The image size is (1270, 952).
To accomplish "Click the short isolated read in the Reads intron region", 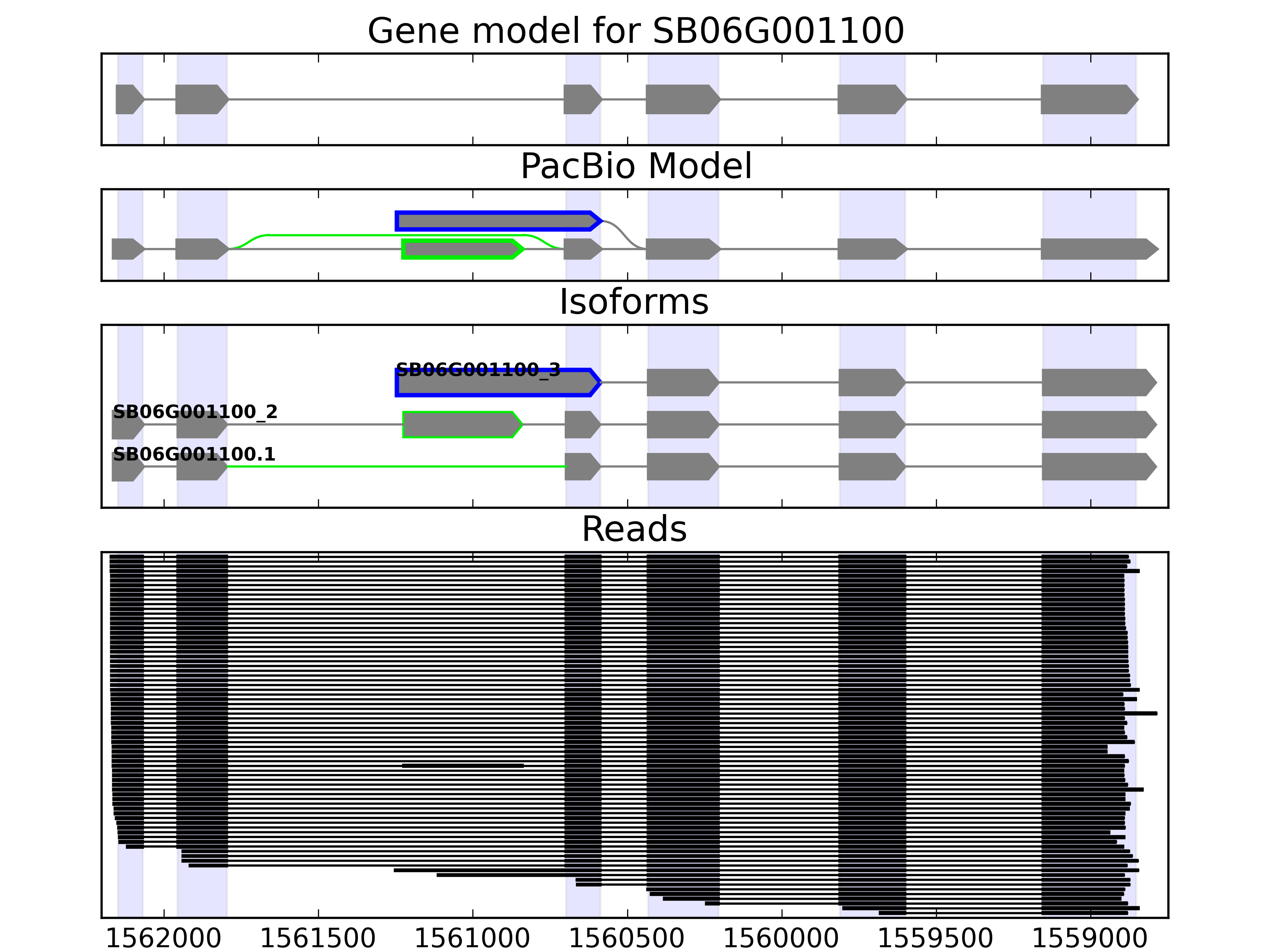I will click(463, 766).
